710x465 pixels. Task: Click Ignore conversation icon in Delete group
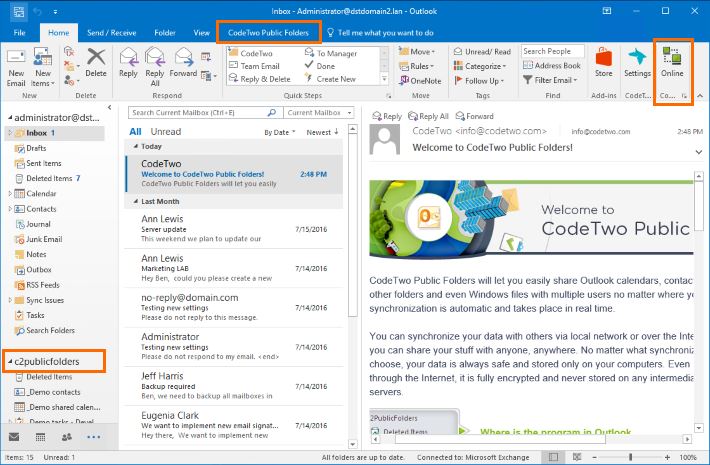[x=68, y=52]
